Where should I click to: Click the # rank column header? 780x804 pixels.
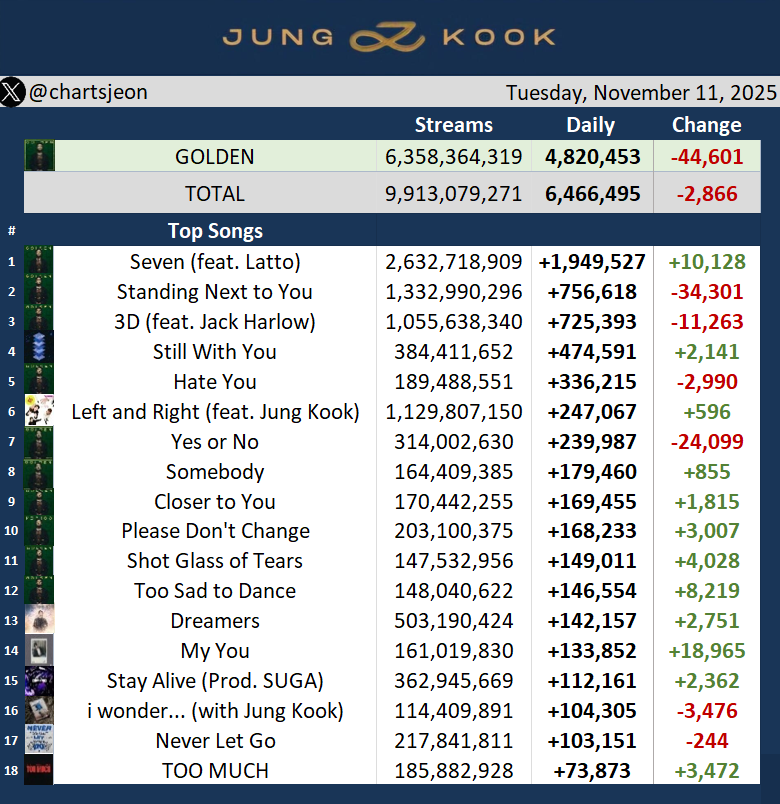[x=11, y=231]
